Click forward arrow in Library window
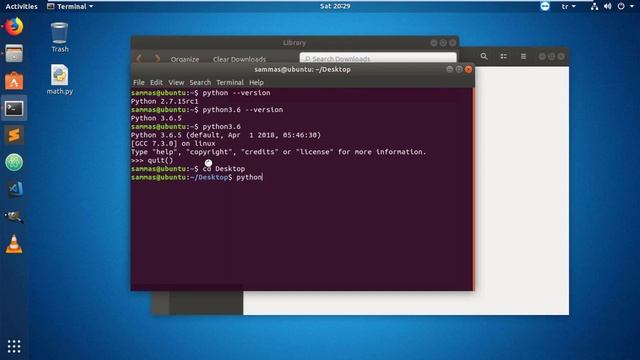This screenshot has width=640, height=360. coord(158,58)
